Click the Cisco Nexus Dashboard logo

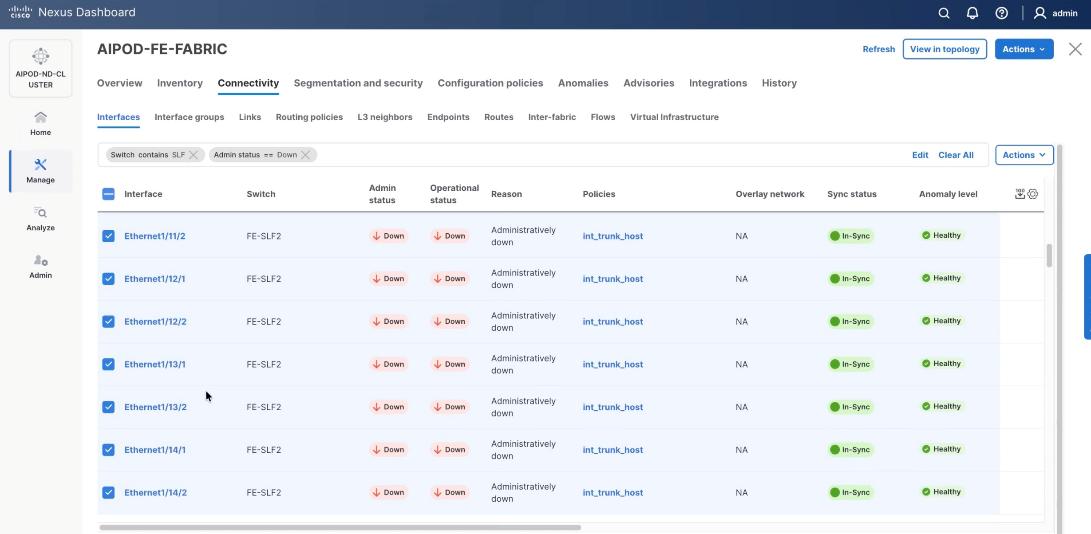[72, 13]
